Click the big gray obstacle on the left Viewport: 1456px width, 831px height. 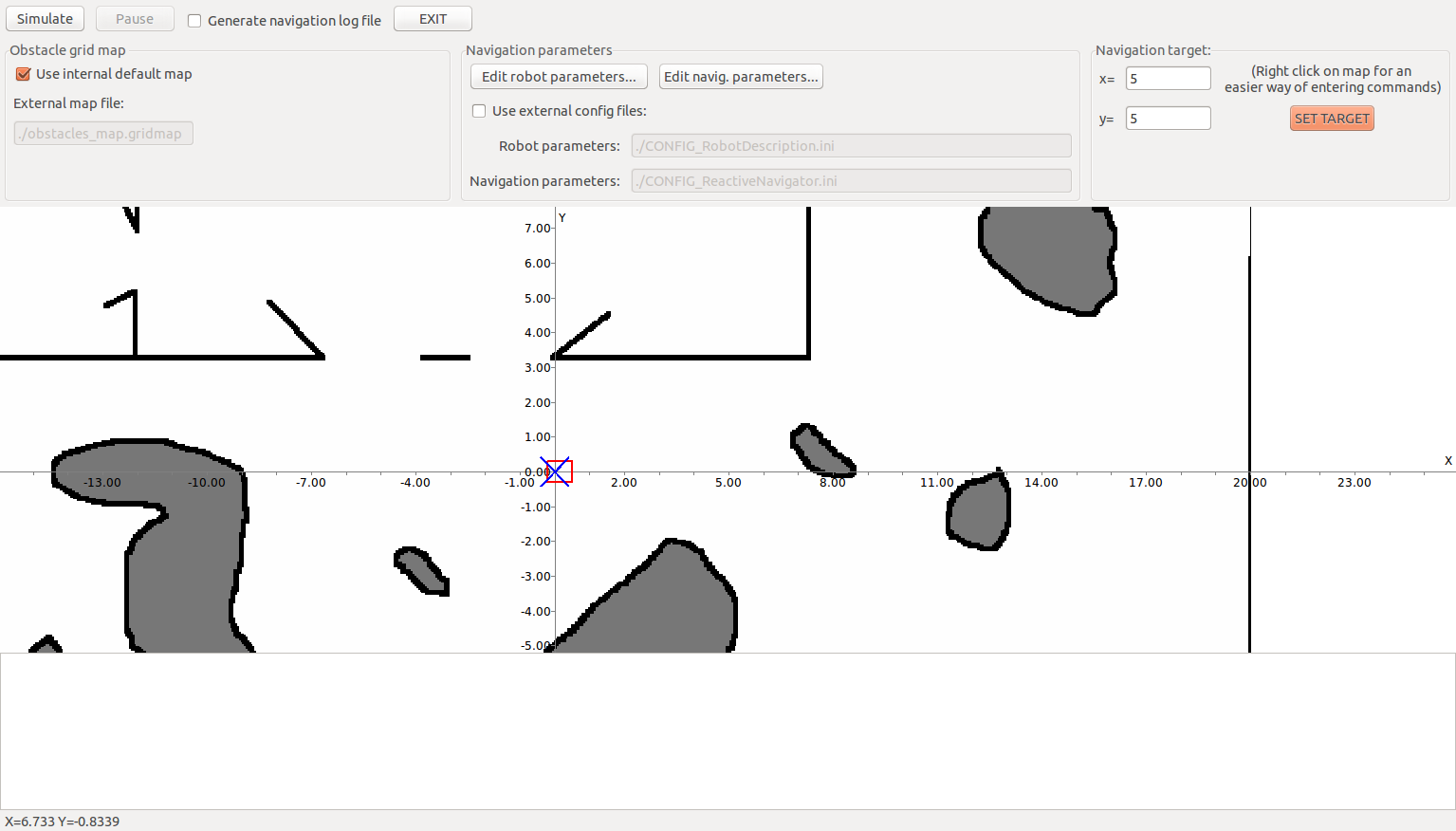185,560
